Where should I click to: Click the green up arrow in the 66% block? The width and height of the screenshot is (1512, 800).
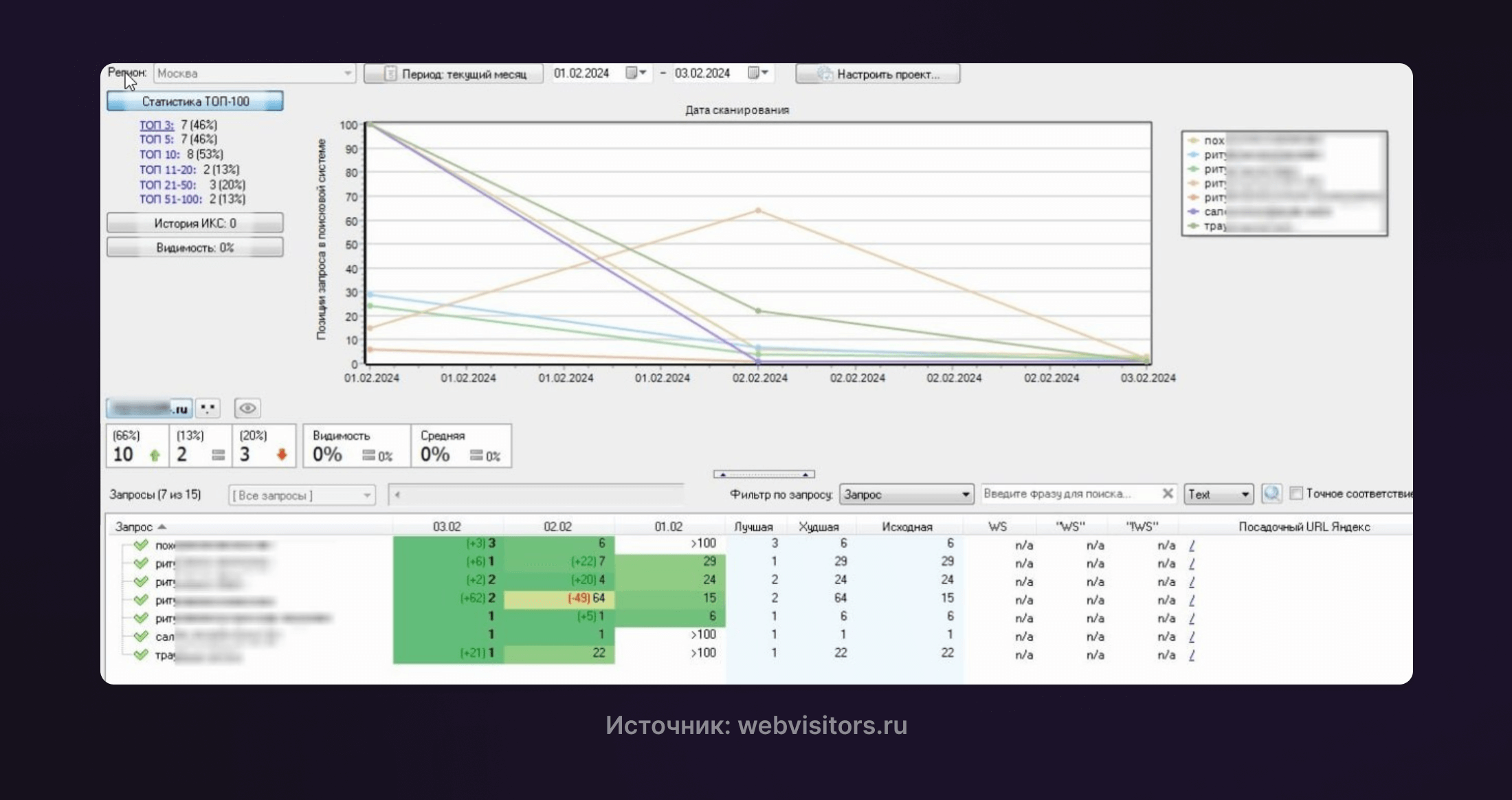point(154,454)
